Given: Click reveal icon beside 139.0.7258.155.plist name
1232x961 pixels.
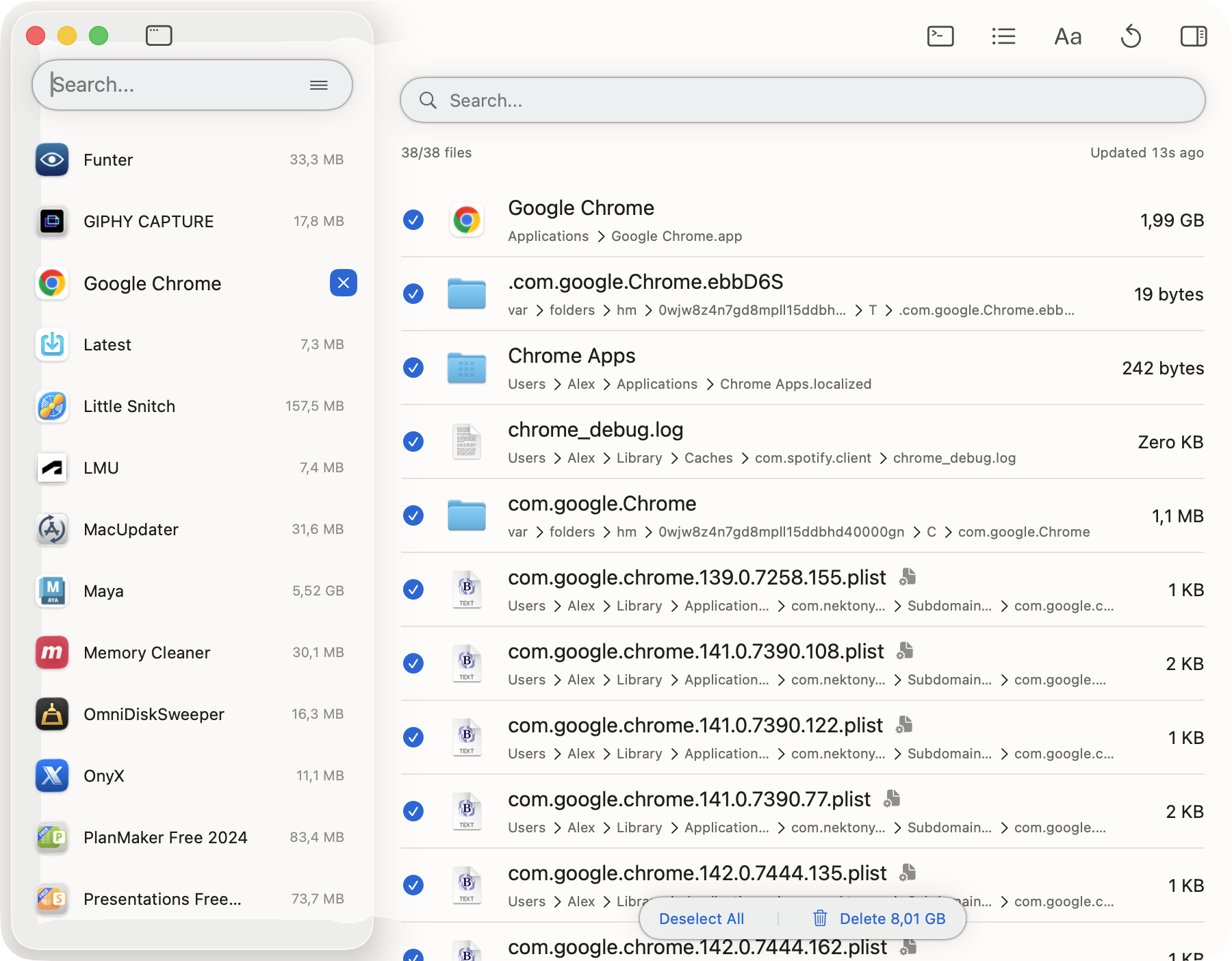Looking at the screenshot, I should pyautogui.click(x=908, y=577).
